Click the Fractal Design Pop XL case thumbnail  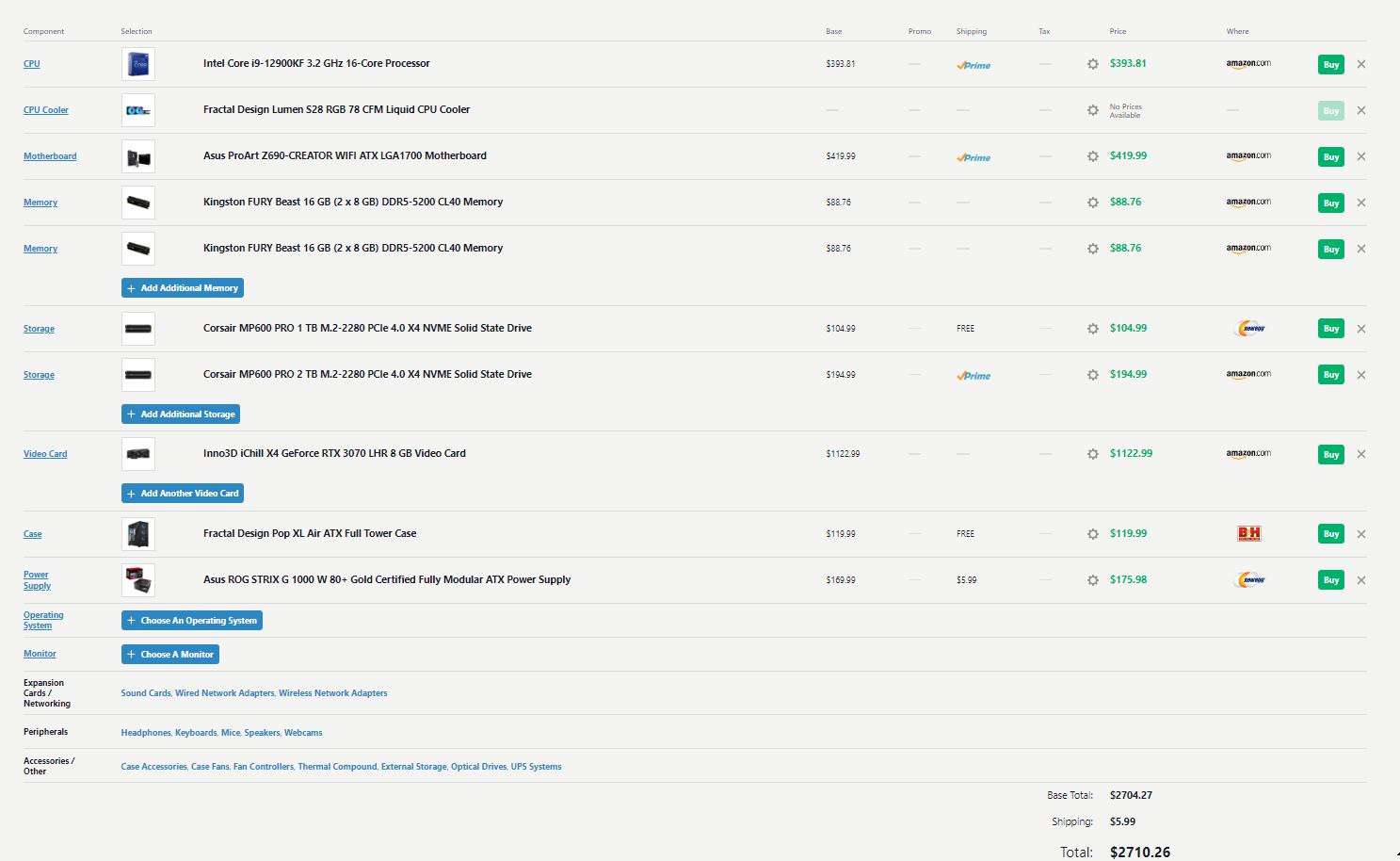point(138,534)
